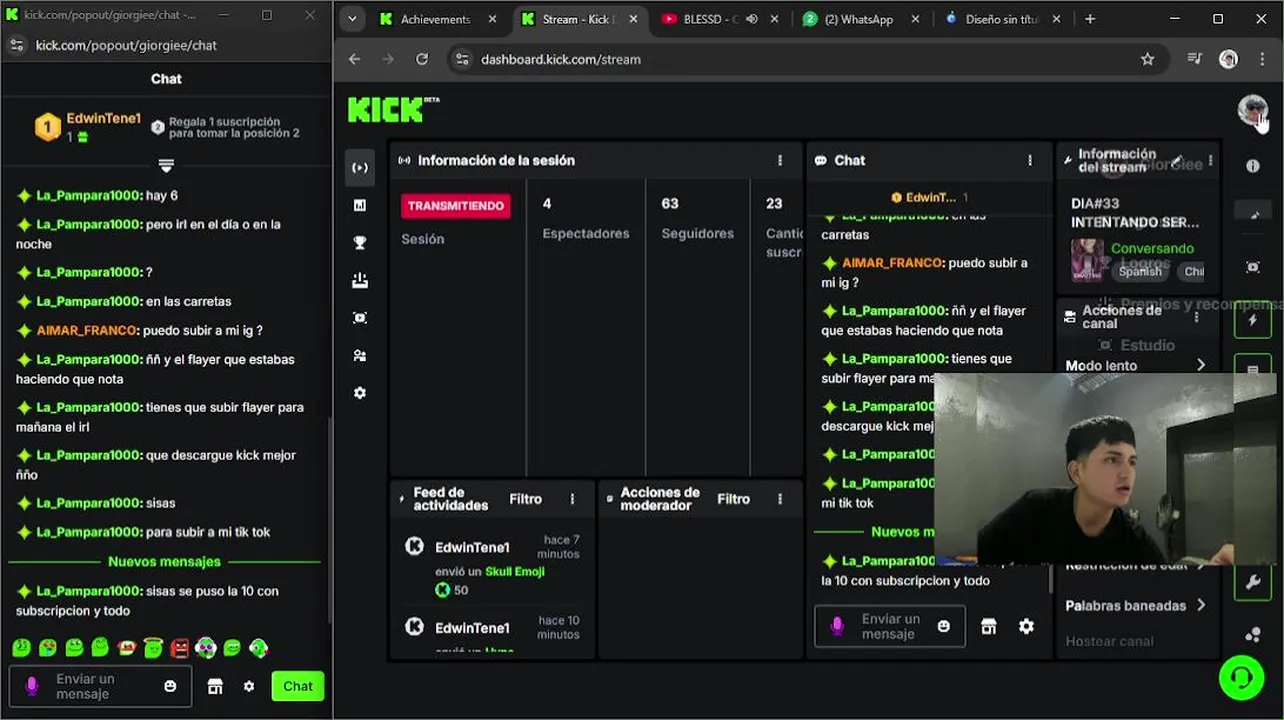Open the settings gear in the dashboard sidebar
This screenshot has height=720, width=1284.
tap(360, 393)
